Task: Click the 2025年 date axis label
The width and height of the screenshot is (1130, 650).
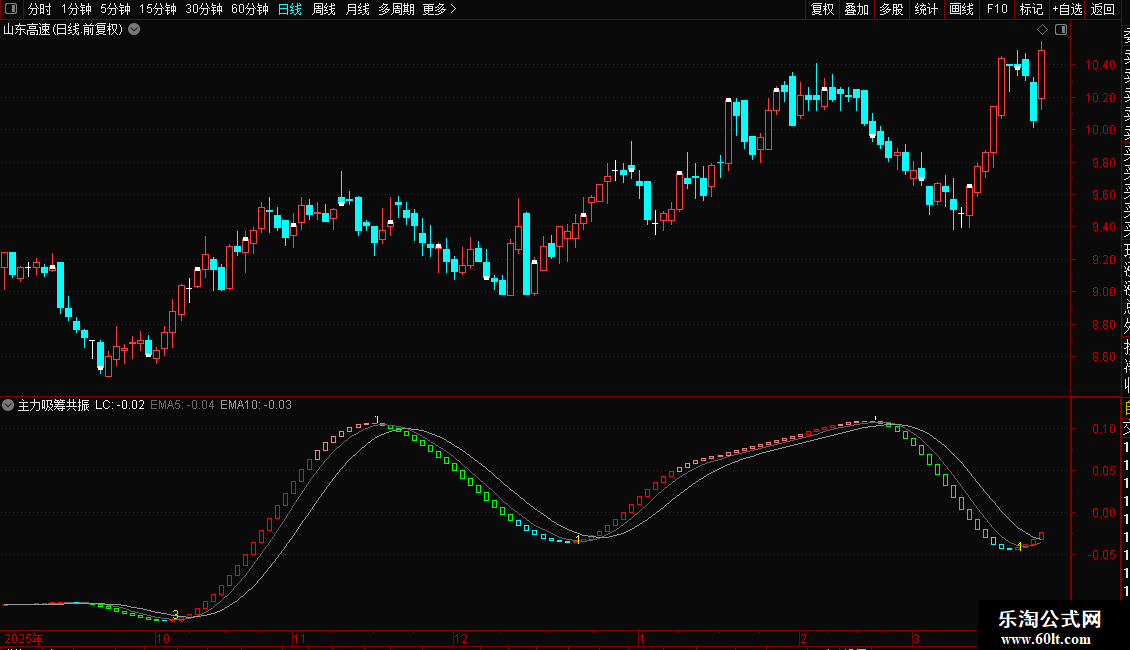Action: point(23,638)
